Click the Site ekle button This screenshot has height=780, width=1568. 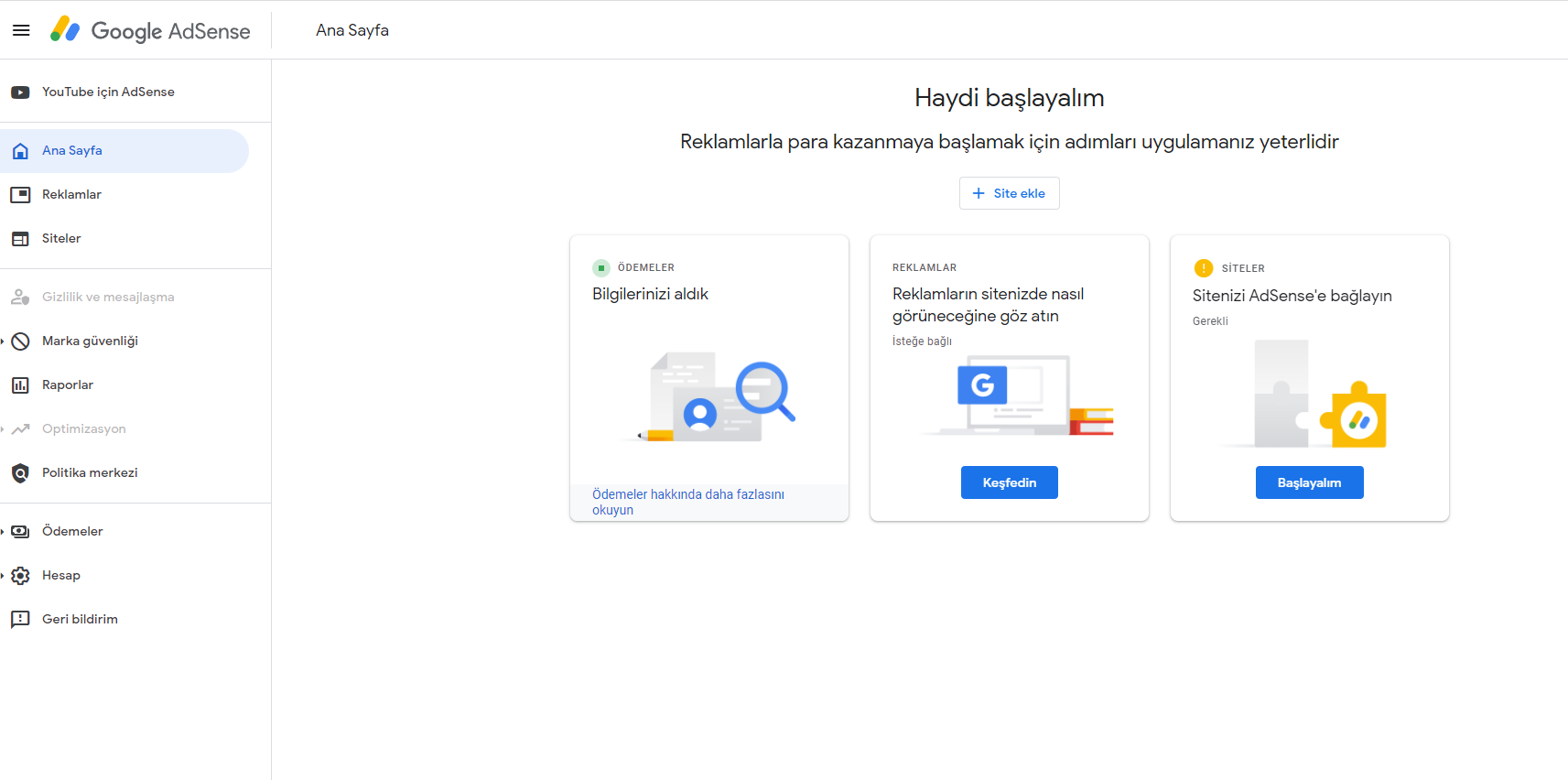1010,193
